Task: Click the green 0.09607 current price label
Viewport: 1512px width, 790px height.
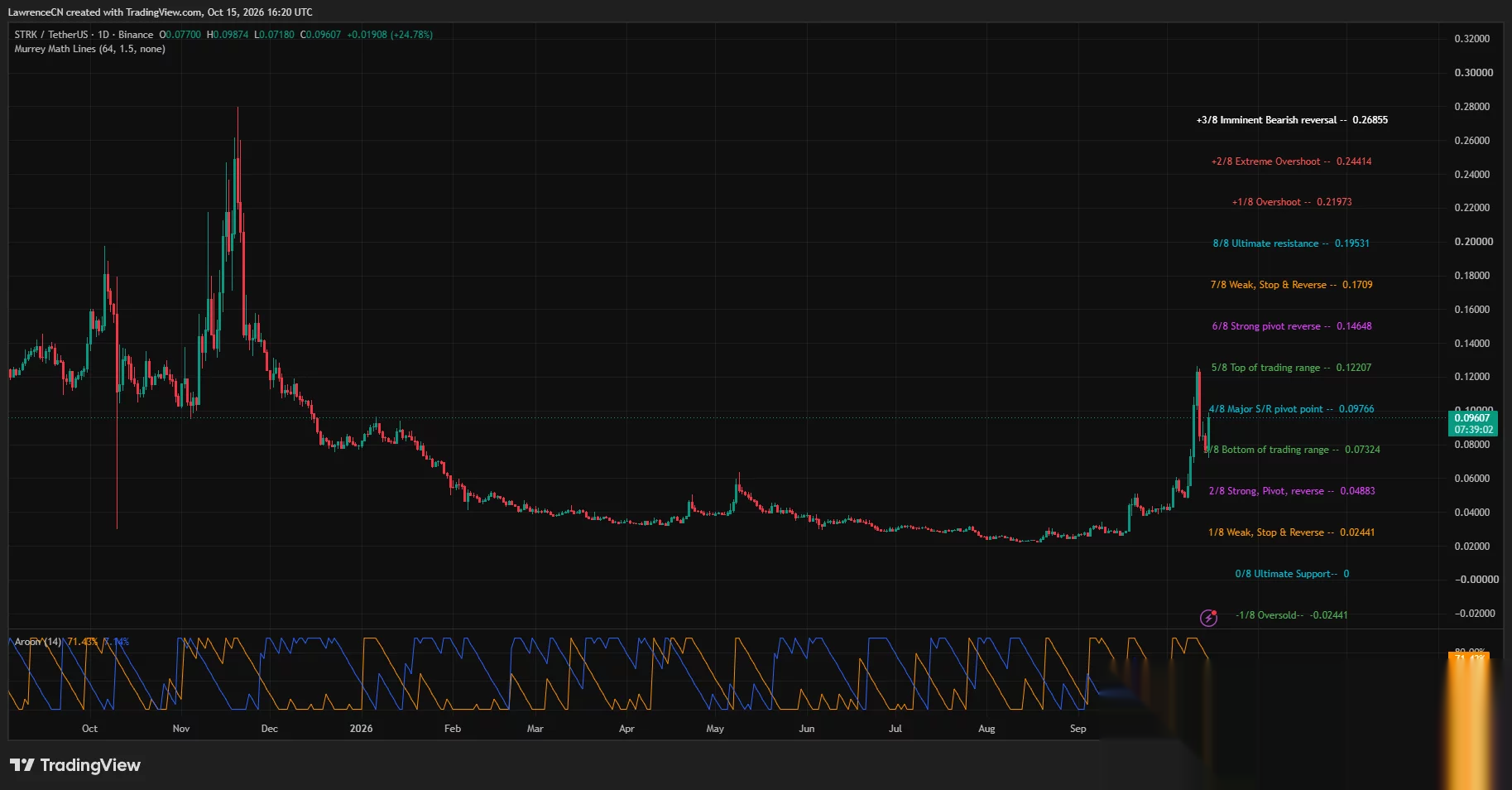Action: coord(1473,423)
